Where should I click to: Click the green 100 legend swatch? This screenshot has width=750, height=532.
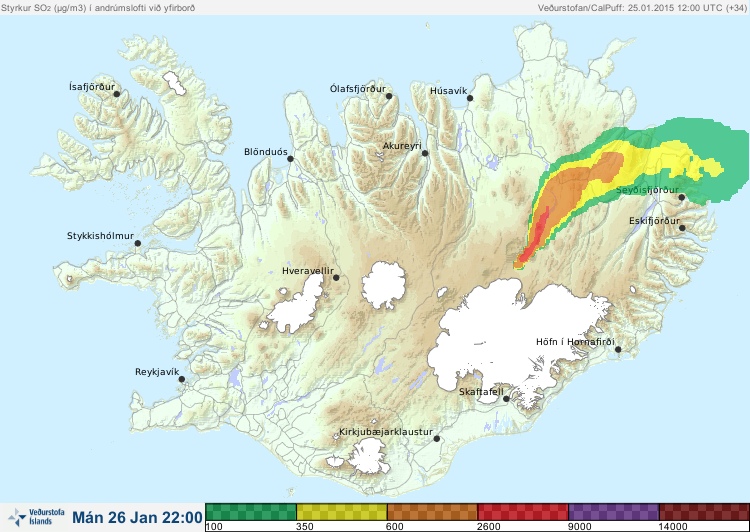click(251, 512)
